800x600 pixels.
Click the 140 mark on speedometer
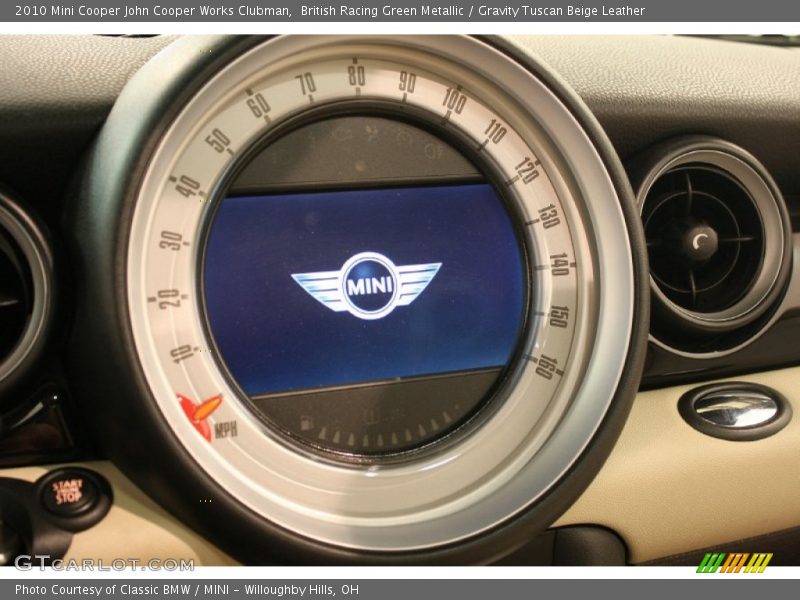[x=560, y=264]
